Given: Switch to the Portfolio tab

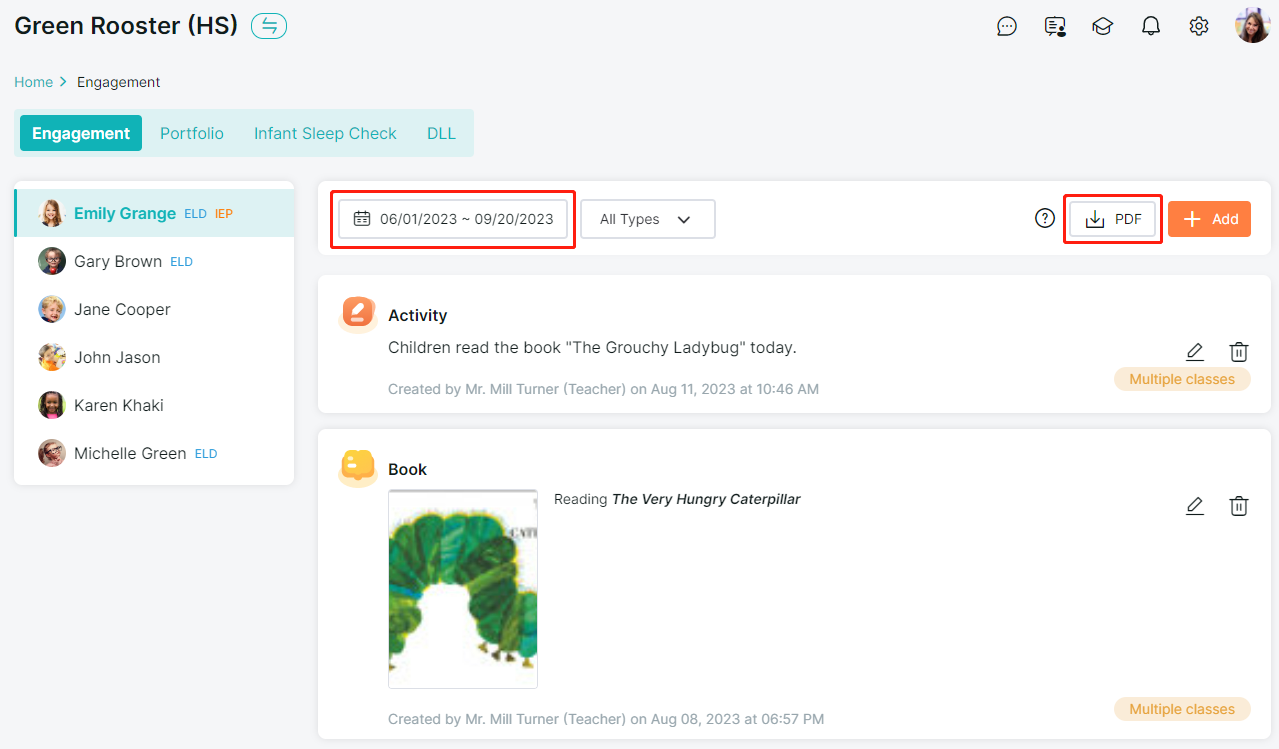Looking at the screenshot, I should click(192, 133).
